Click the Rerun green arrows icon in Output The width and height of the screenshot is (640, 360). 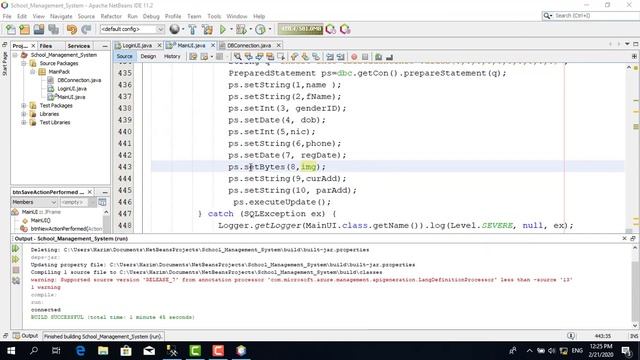pyautogui.click(x=16, y=248)
